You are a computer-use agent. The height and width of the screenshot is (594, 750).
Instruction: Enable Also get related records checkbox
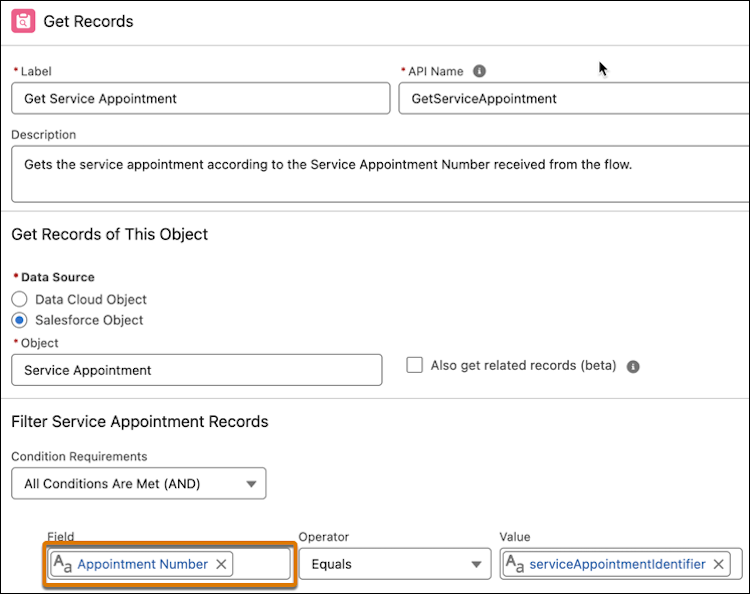click(x=414, y=365)
